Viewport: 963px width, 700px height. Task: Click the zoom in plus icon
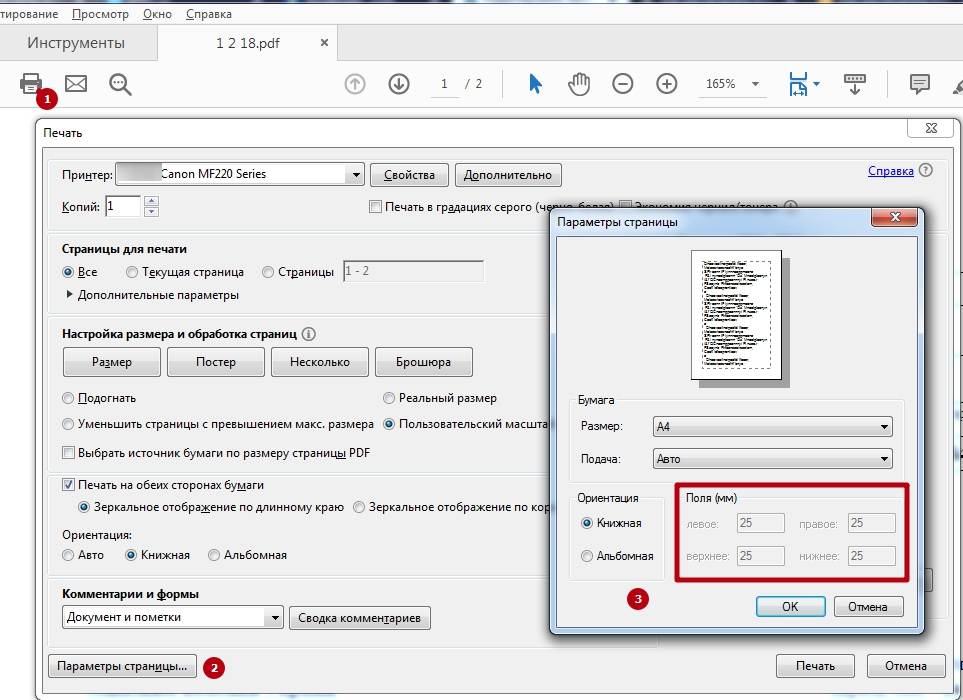click(x=667, y=84)
